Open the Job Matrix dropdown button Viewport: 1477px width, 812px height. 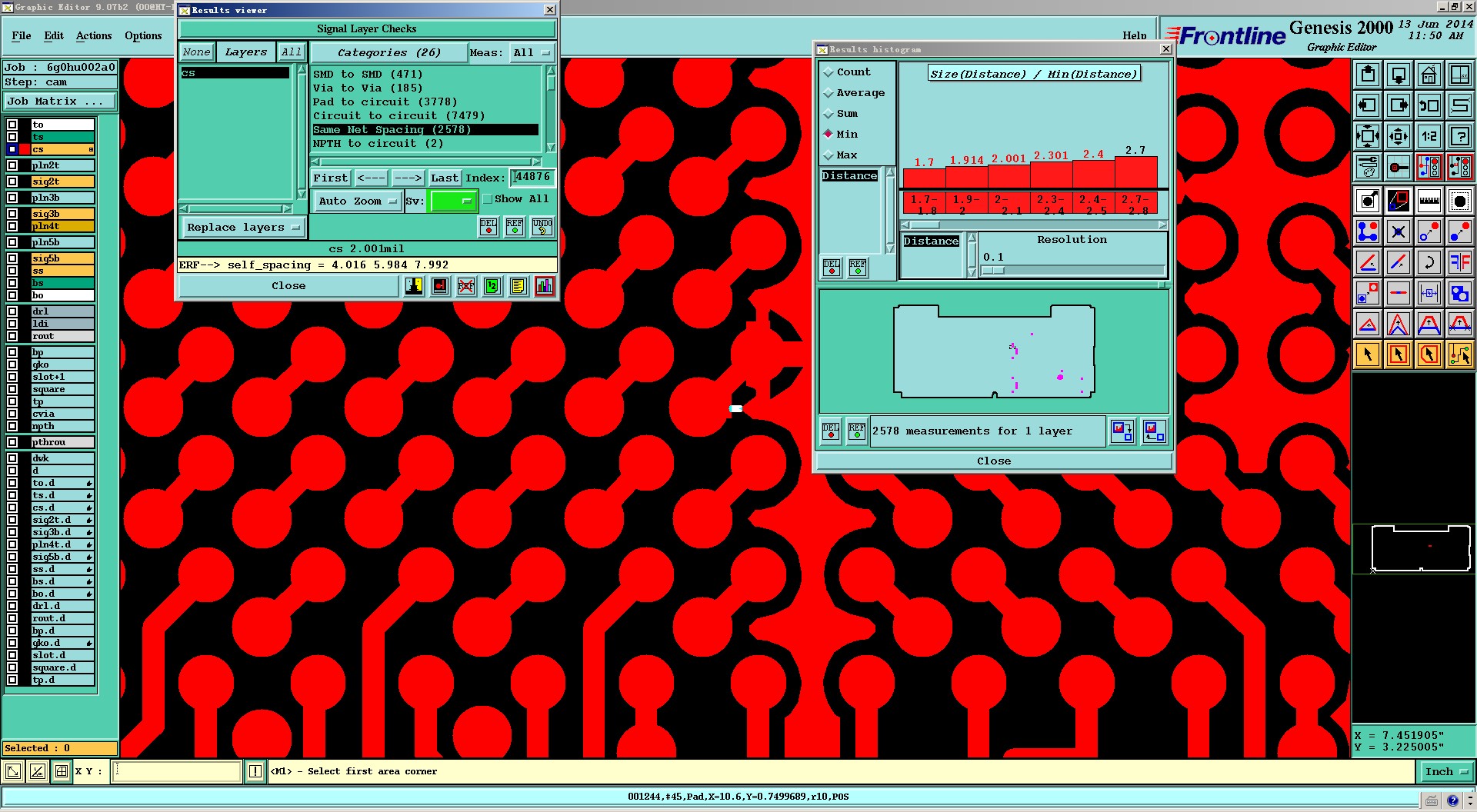point(60,101)
